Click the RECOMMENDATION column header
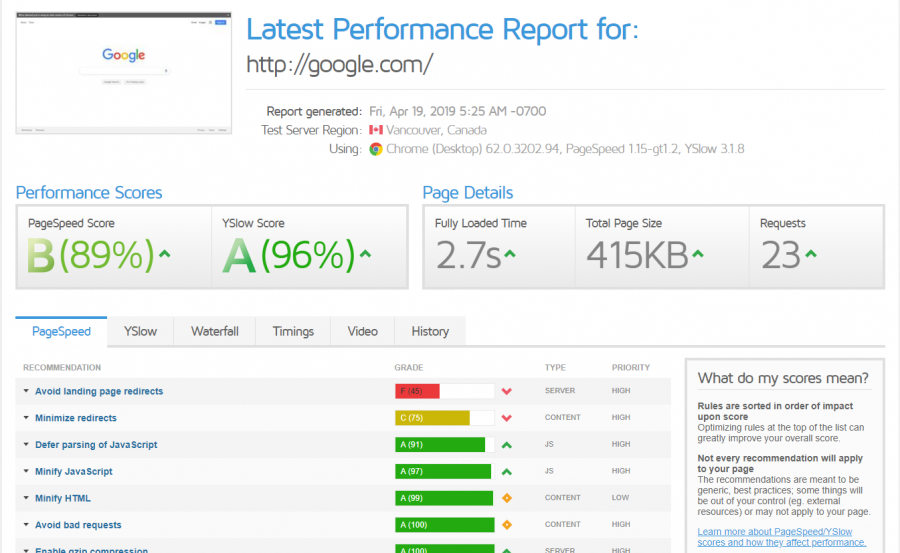 [x=62, y=368]
